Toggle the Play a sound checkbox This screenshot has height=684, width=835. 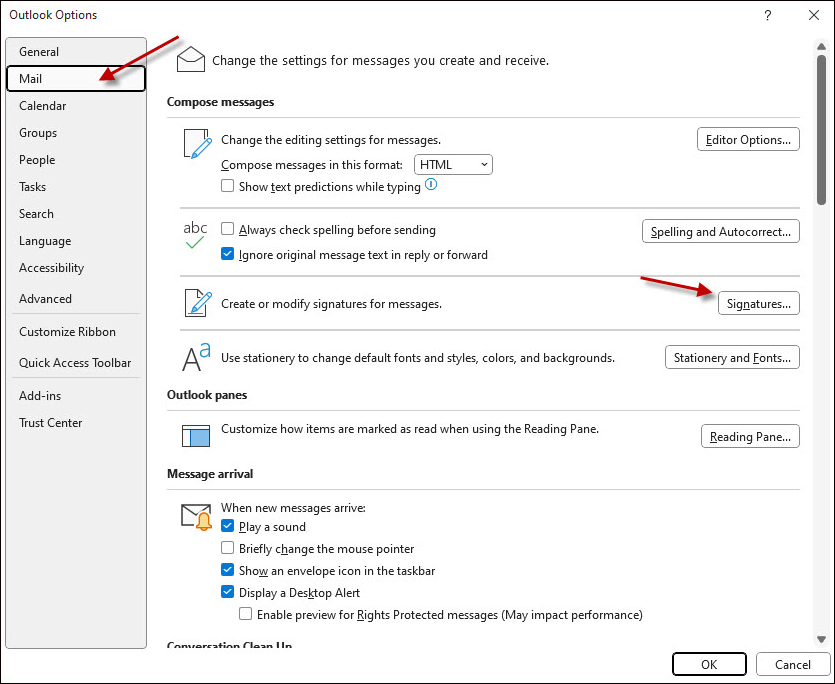point(227,526)
